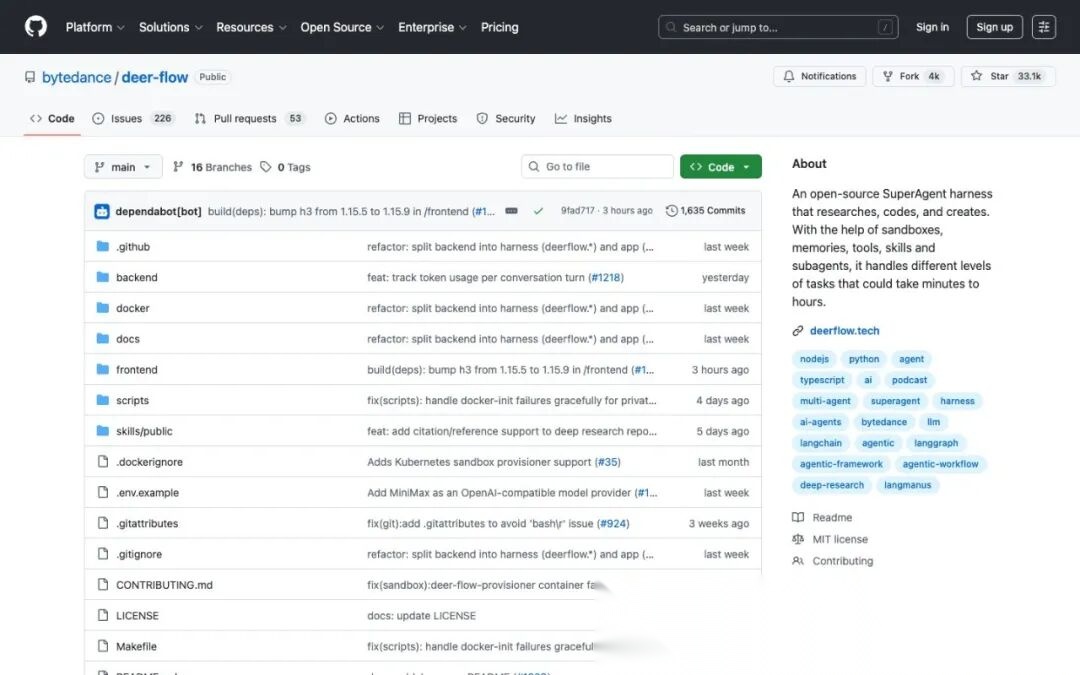The width and height of the screenshot is (1080, 675).
Task: Open the deer-flow repository link
Action: [155, 77]
